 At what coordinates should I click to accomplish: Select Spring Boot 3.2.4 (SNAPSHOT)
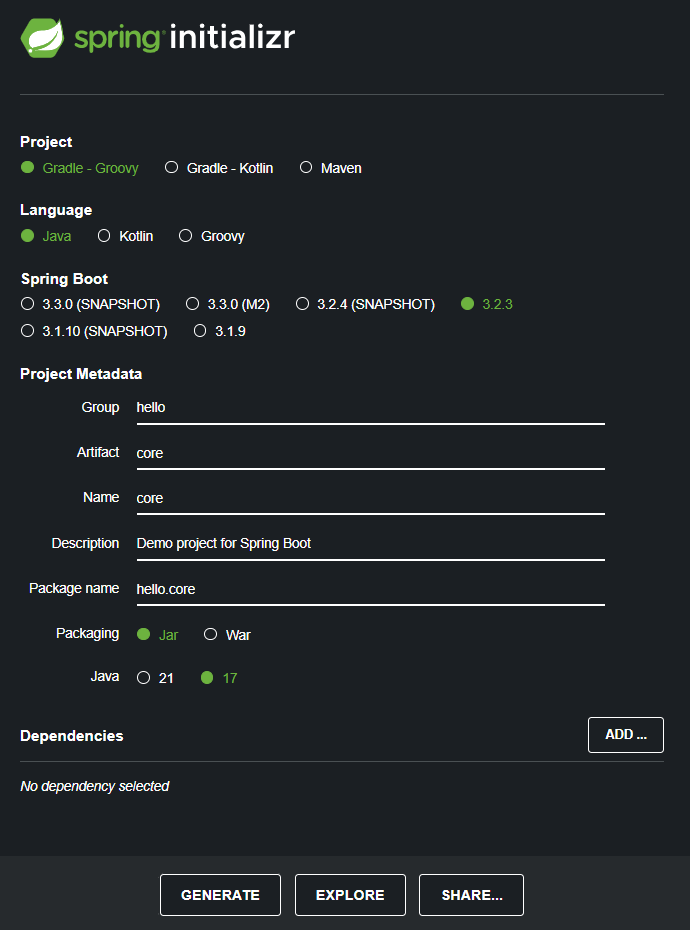pos(365,304)
